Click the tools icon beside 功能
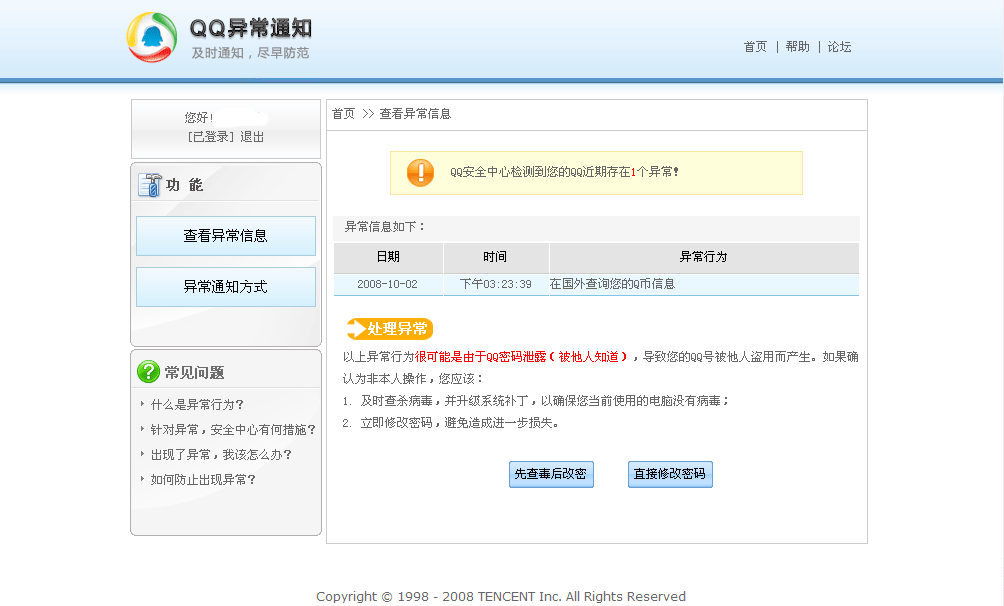 pyautogui.click(x=150, y=185)
